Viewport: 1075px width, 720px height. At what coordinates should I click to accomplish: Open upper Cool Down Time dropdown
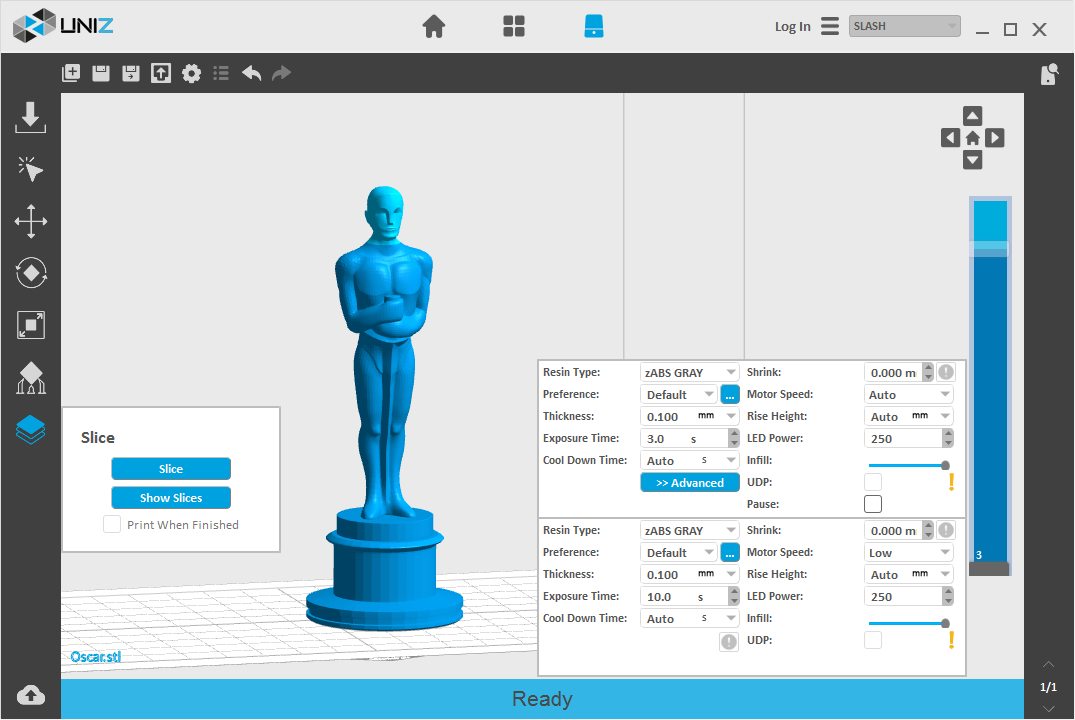(x=689, y=460)
